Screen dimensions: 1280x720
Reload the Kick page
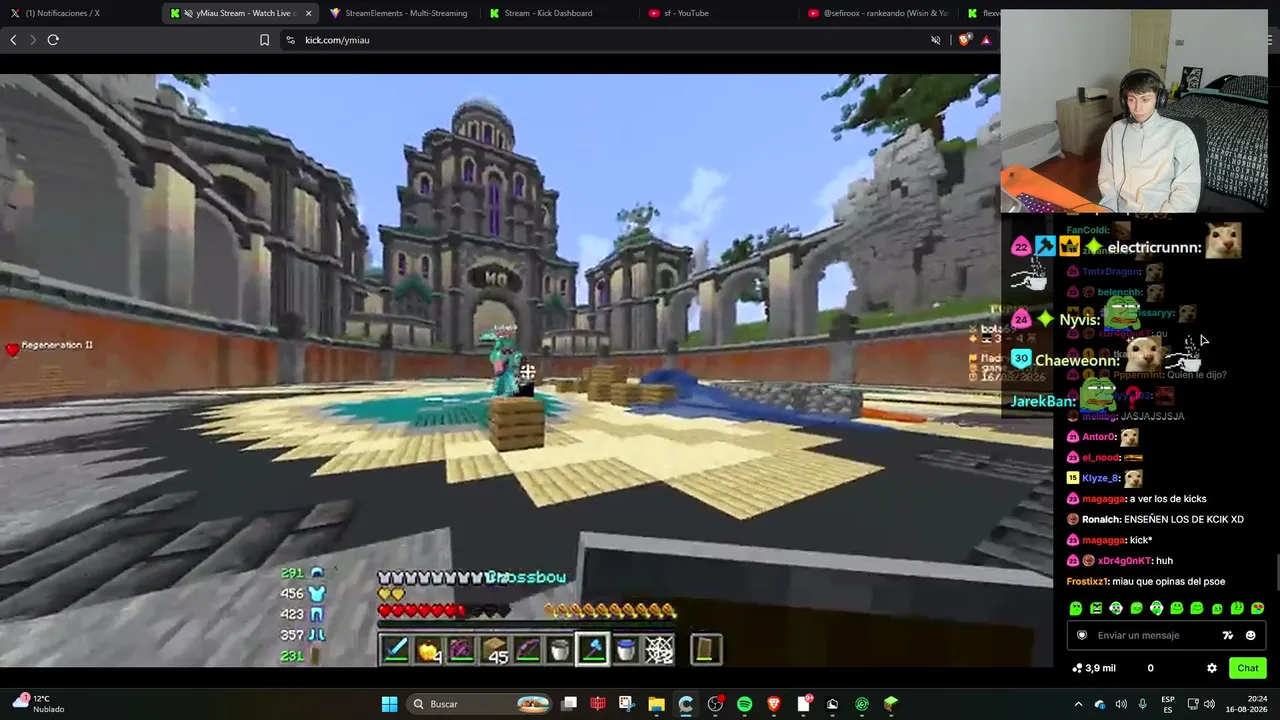[x=53, y=40]
